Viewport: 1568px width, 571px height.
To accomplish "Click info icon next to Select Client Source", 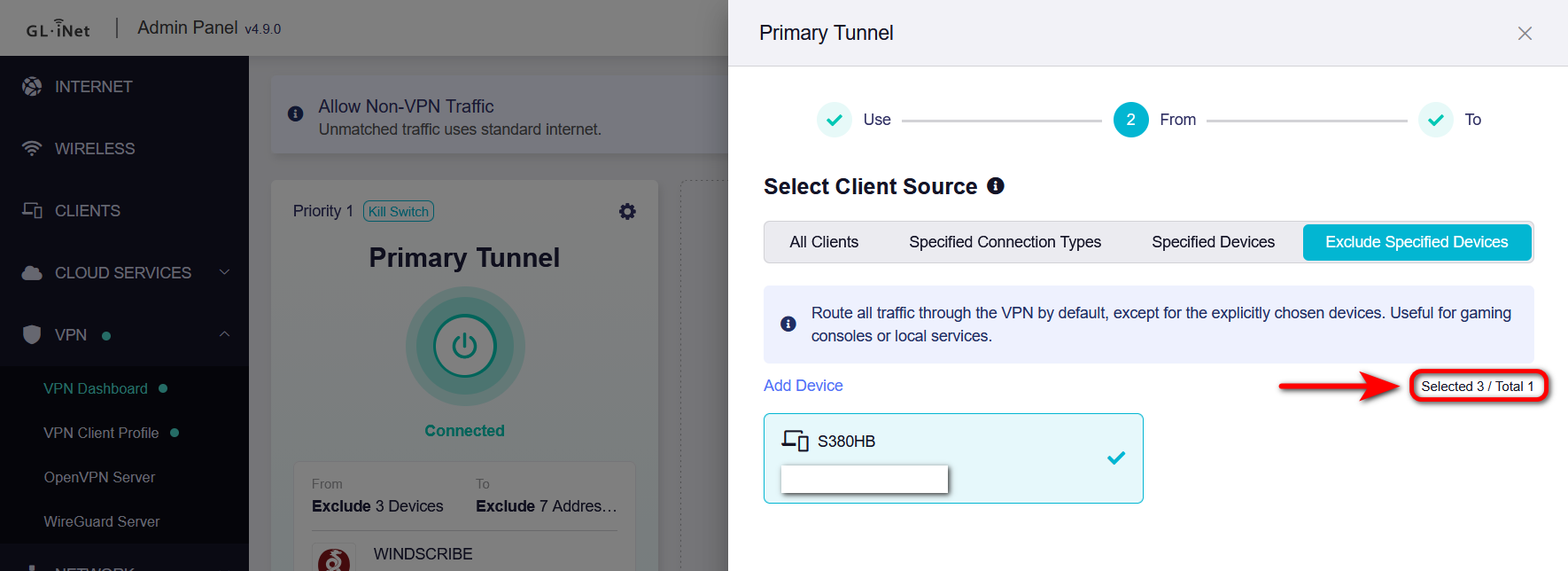I will click(996, 186).
